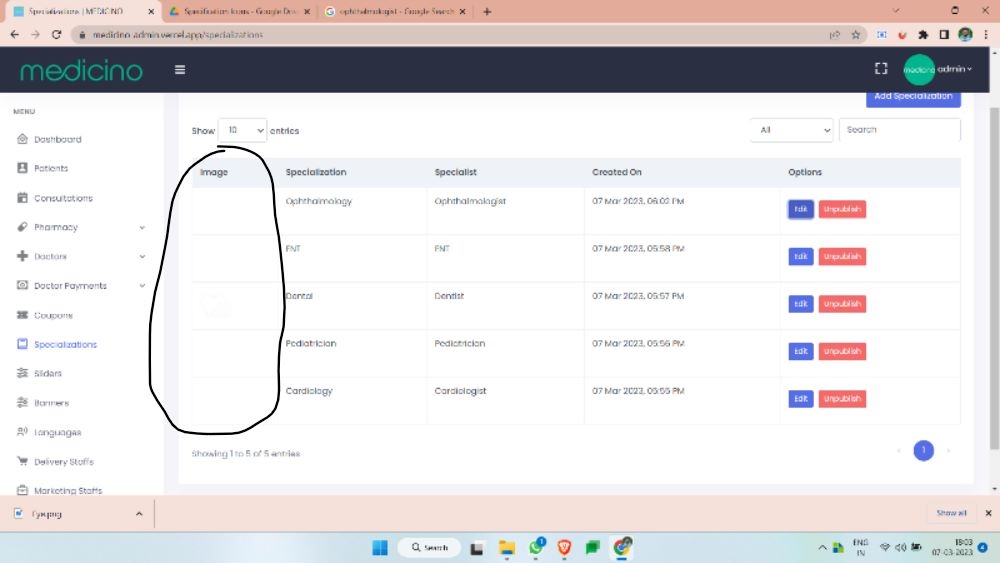1000x563 pixels.
Task: Open Delivery Staffs sidebar item
Action: pos(64,462)
